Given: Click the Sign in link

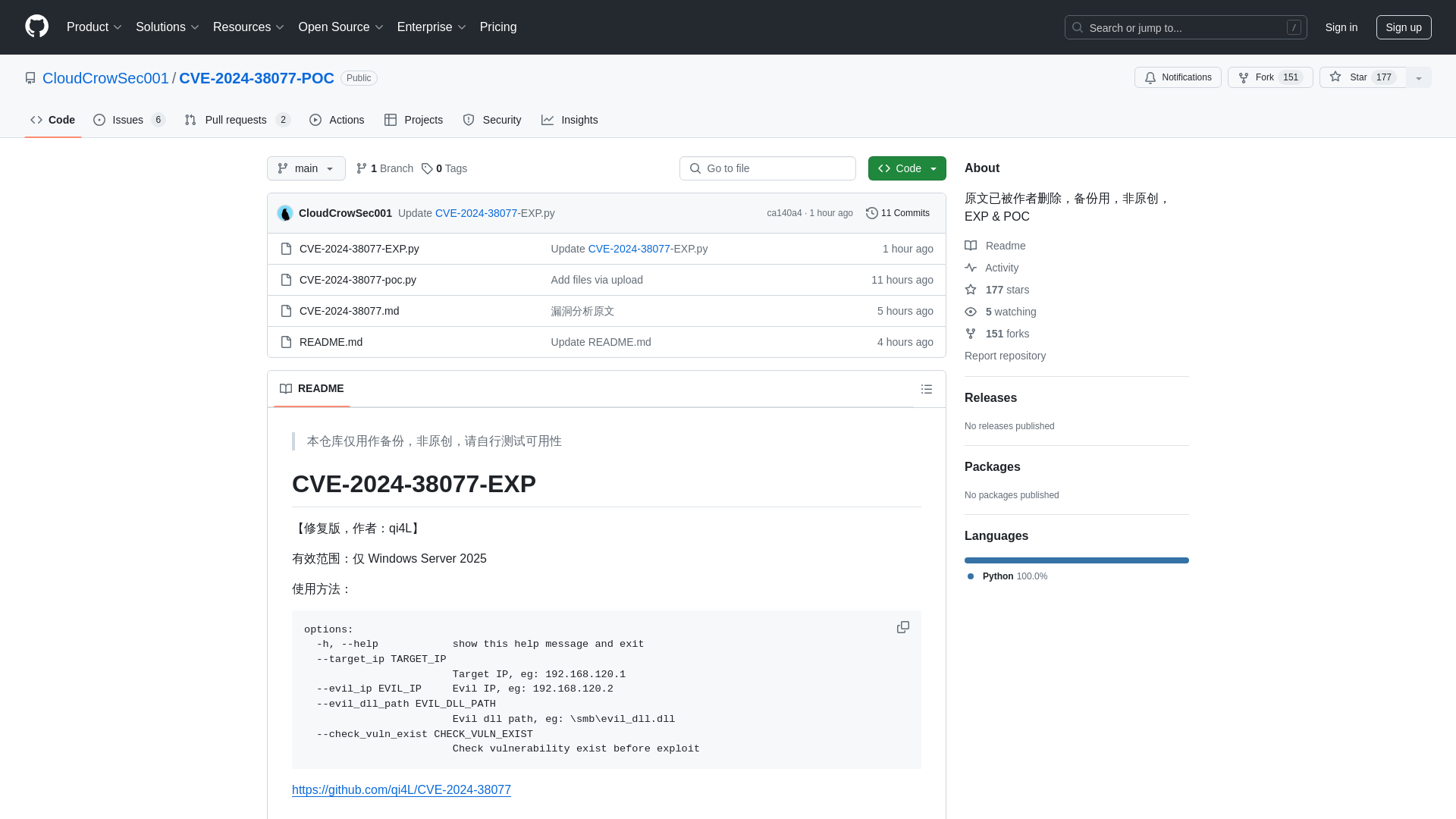Looking at the screenshot, I should coord(1341,27).
